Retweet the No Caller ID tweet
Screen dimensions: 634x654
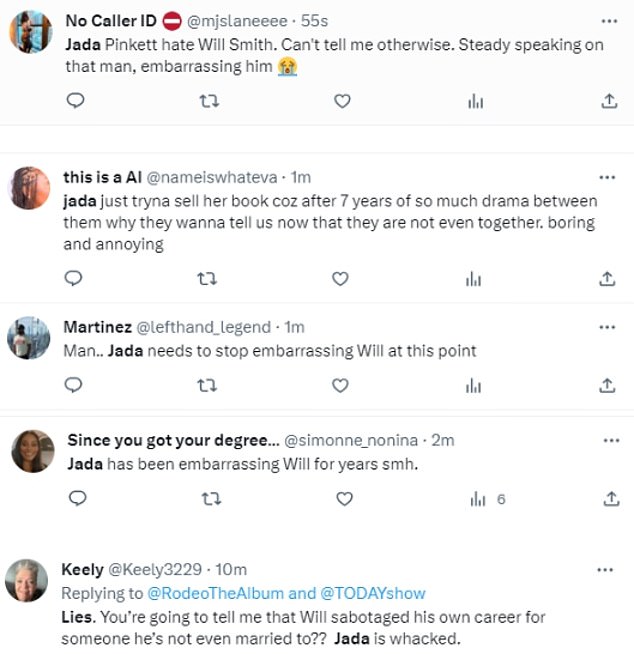pos(208,101)
